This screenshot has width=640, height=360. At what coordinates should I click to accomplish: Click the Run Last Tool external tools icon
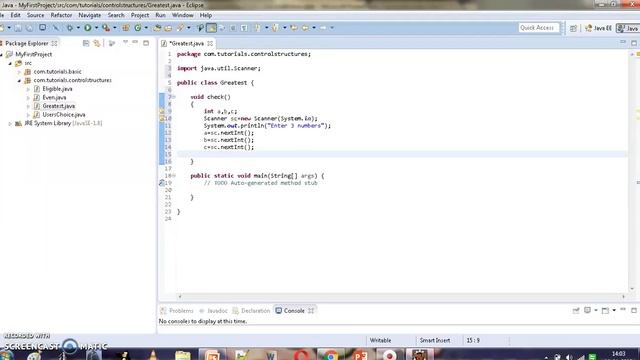[106, 28]
